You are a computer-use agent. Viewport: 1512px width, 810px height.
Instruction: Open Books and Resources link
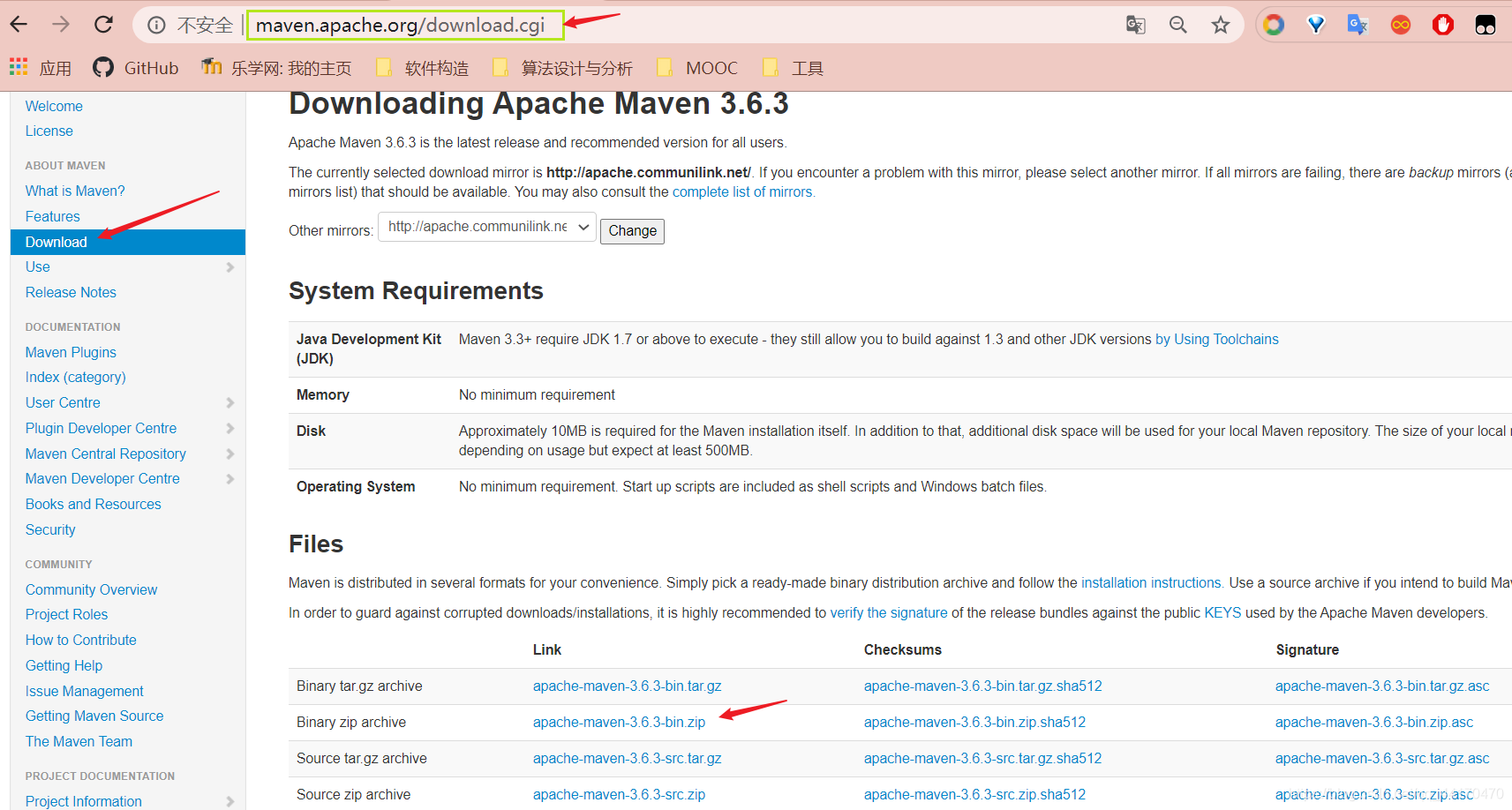pos(94,504)
